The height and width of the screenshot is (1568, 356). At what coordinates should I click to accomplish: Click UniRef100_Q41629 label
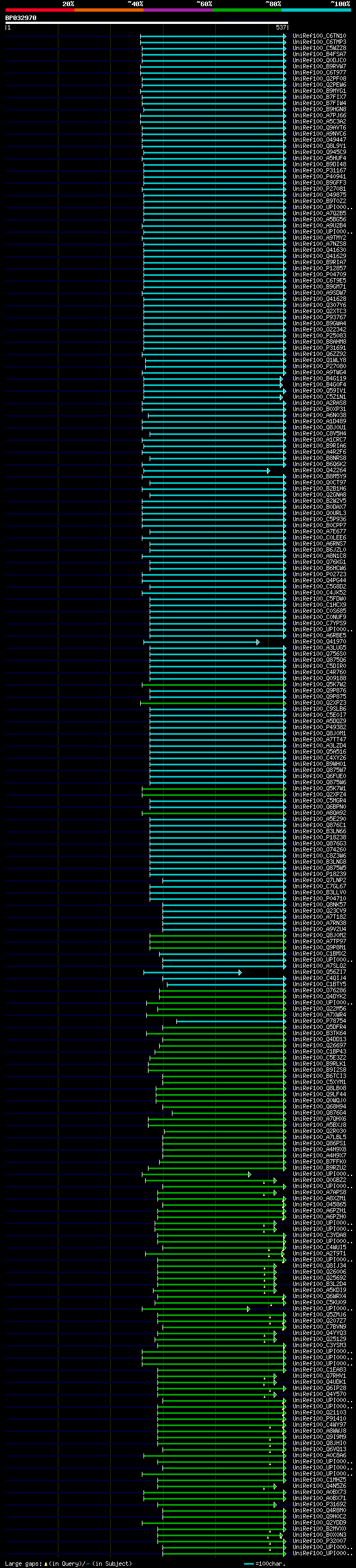[319, 256]
